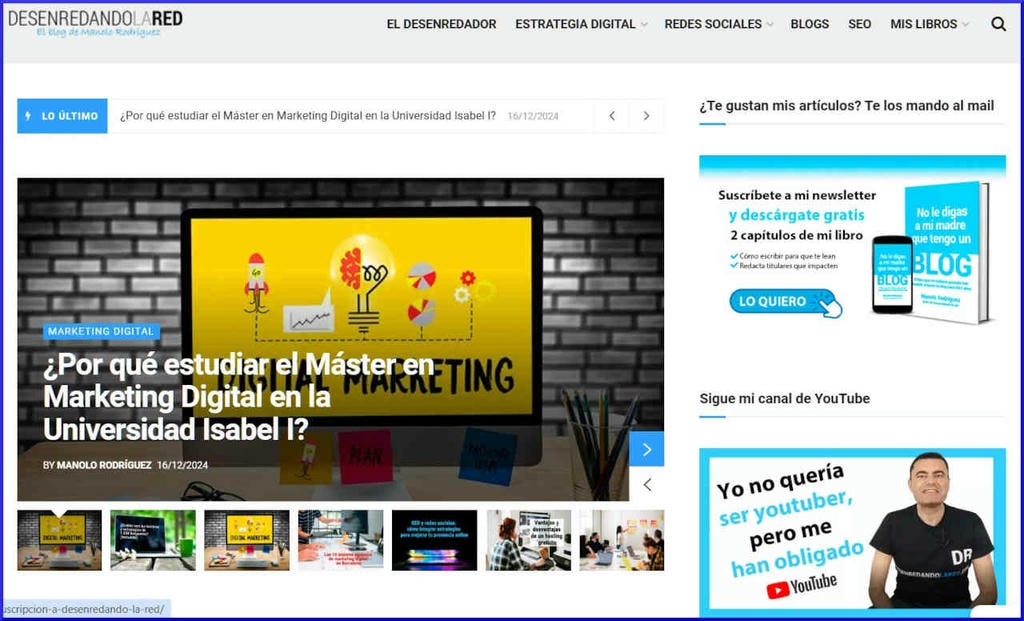Click '¿Te gustan mis artículos?' heading
This screenshot has width=1024, height=621.
tap(846, 106)
